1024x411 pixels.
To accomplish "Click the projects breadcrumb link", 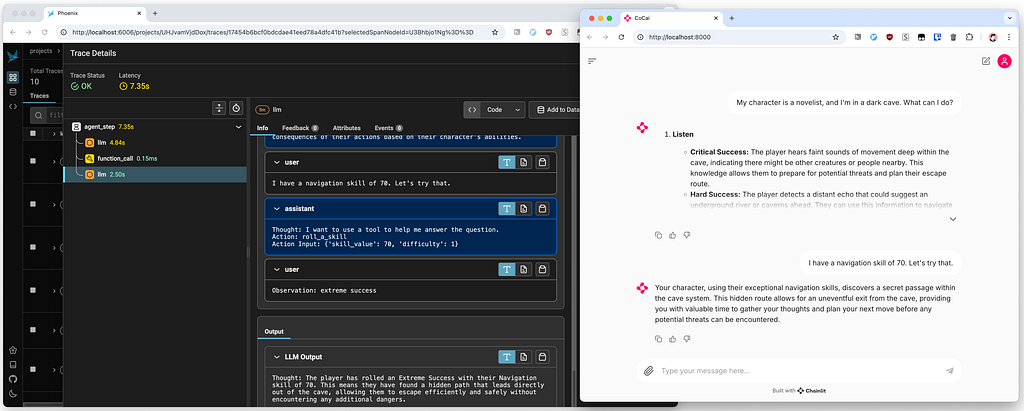I will [40, 50].
